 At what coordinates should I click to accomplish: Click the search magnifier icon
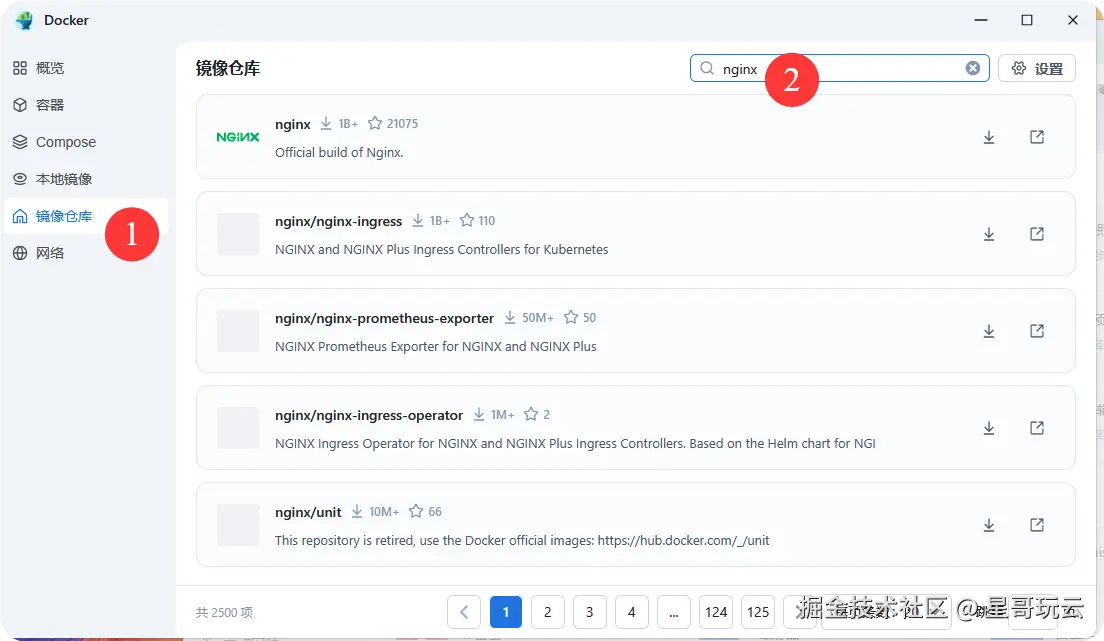click(x=707, y=68)
